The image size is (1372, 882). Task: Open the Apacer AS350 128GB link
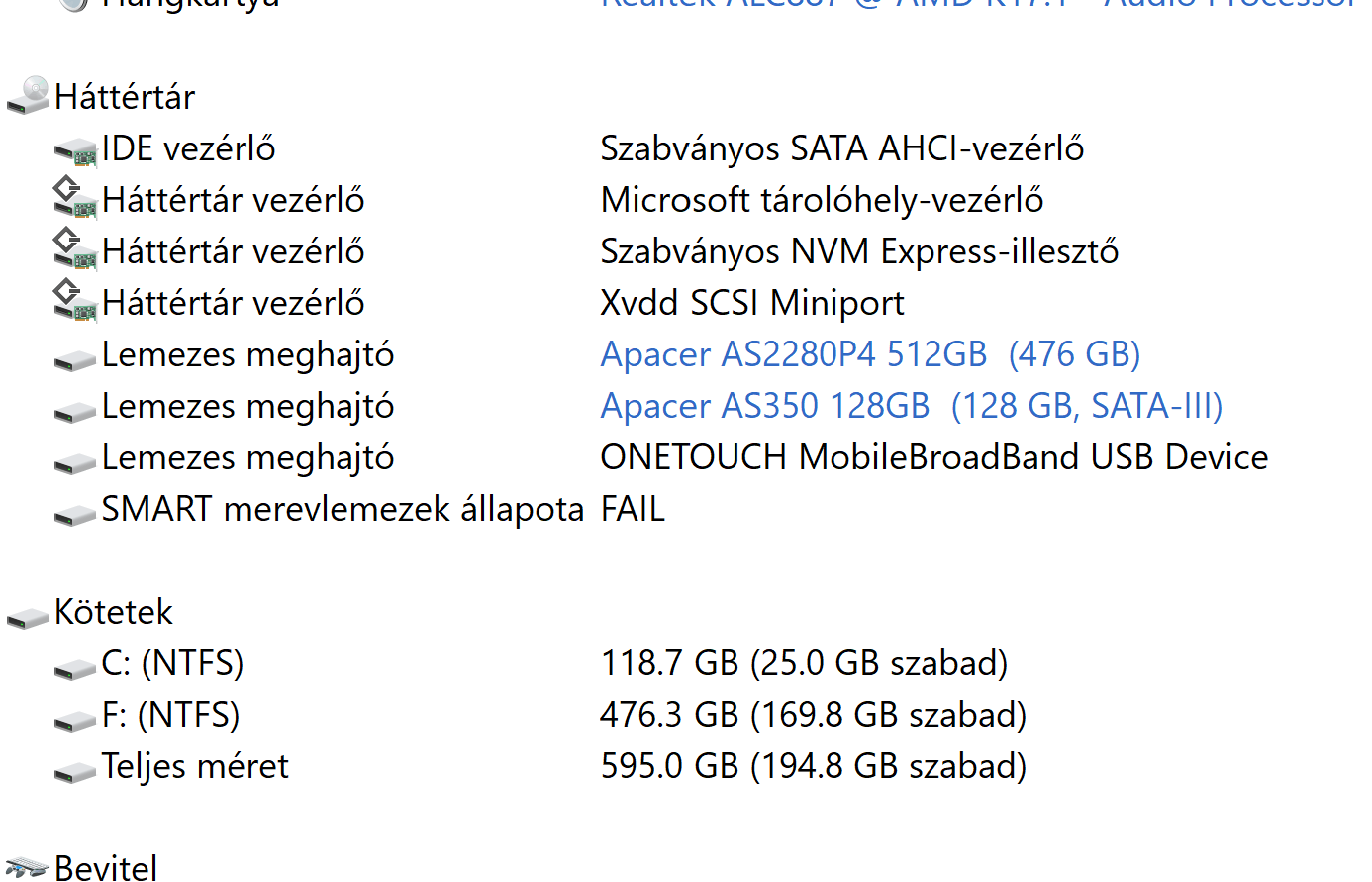(911, 406)
